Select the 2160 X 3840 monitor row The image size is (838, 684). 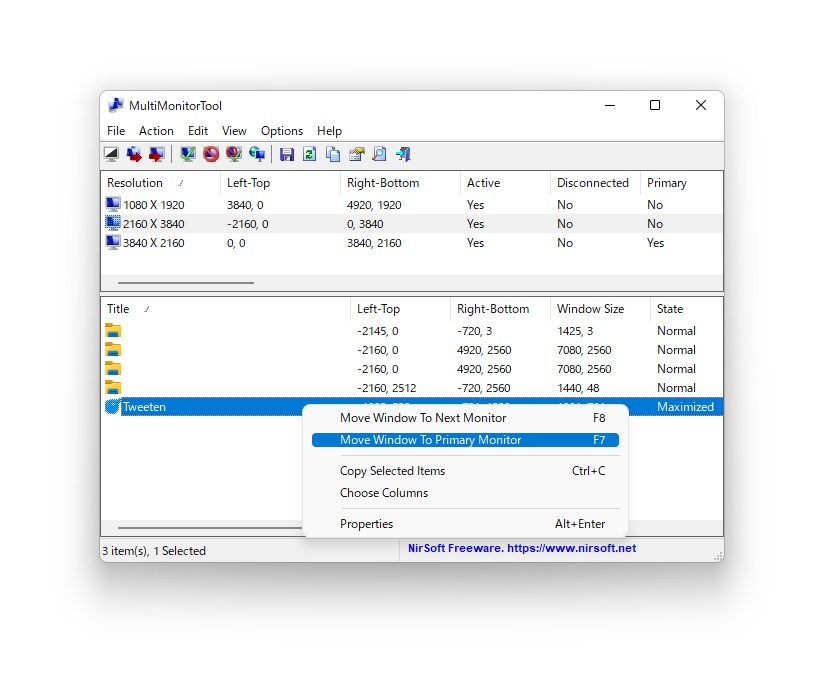coord(412,224)
